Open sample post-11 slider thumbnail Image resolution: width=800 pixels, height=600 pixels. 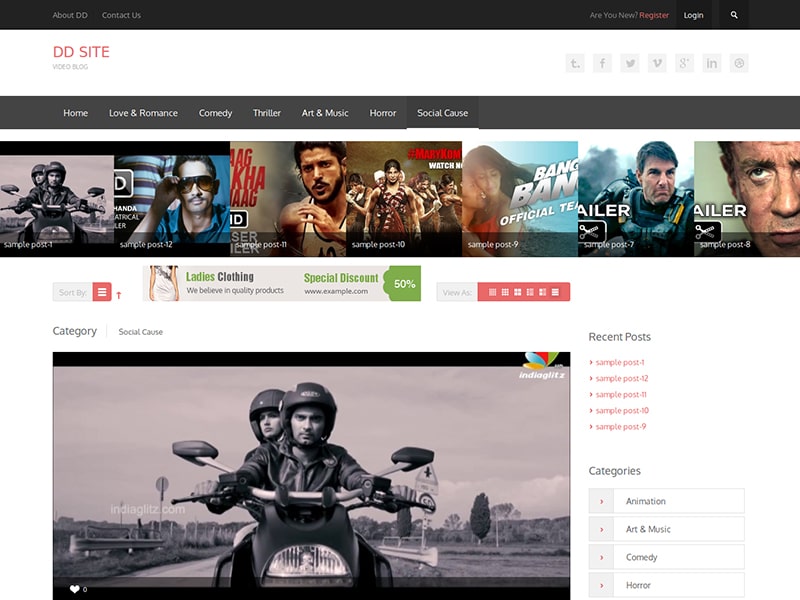coord(288,199)
